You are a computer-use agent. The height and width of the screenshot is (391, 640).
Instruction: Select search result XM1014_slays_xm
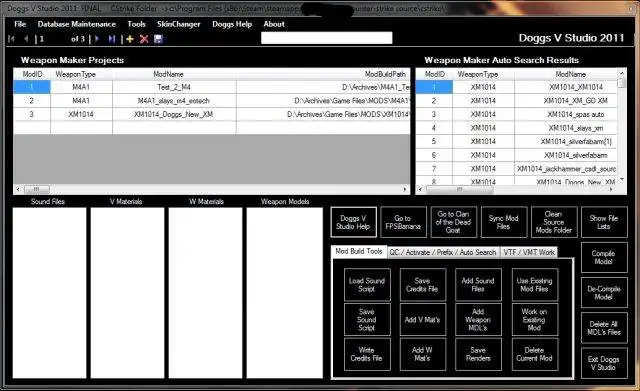(x=516, y=128)
